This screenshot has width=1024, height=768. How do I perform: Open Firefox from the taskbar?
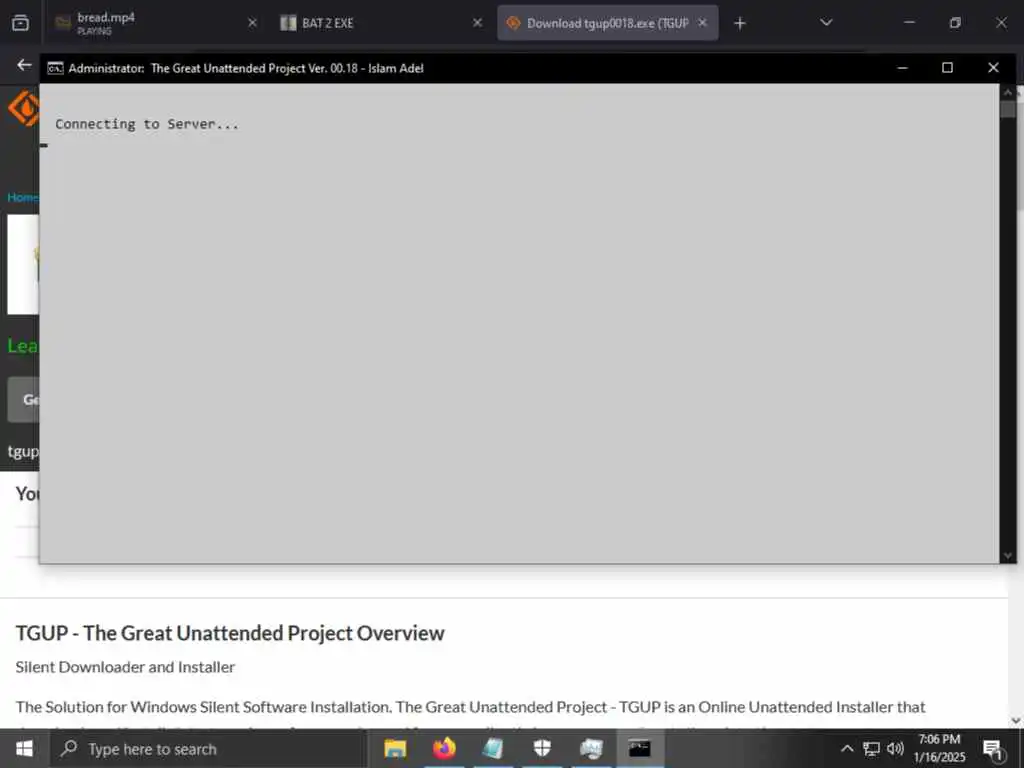pos(444,748)
